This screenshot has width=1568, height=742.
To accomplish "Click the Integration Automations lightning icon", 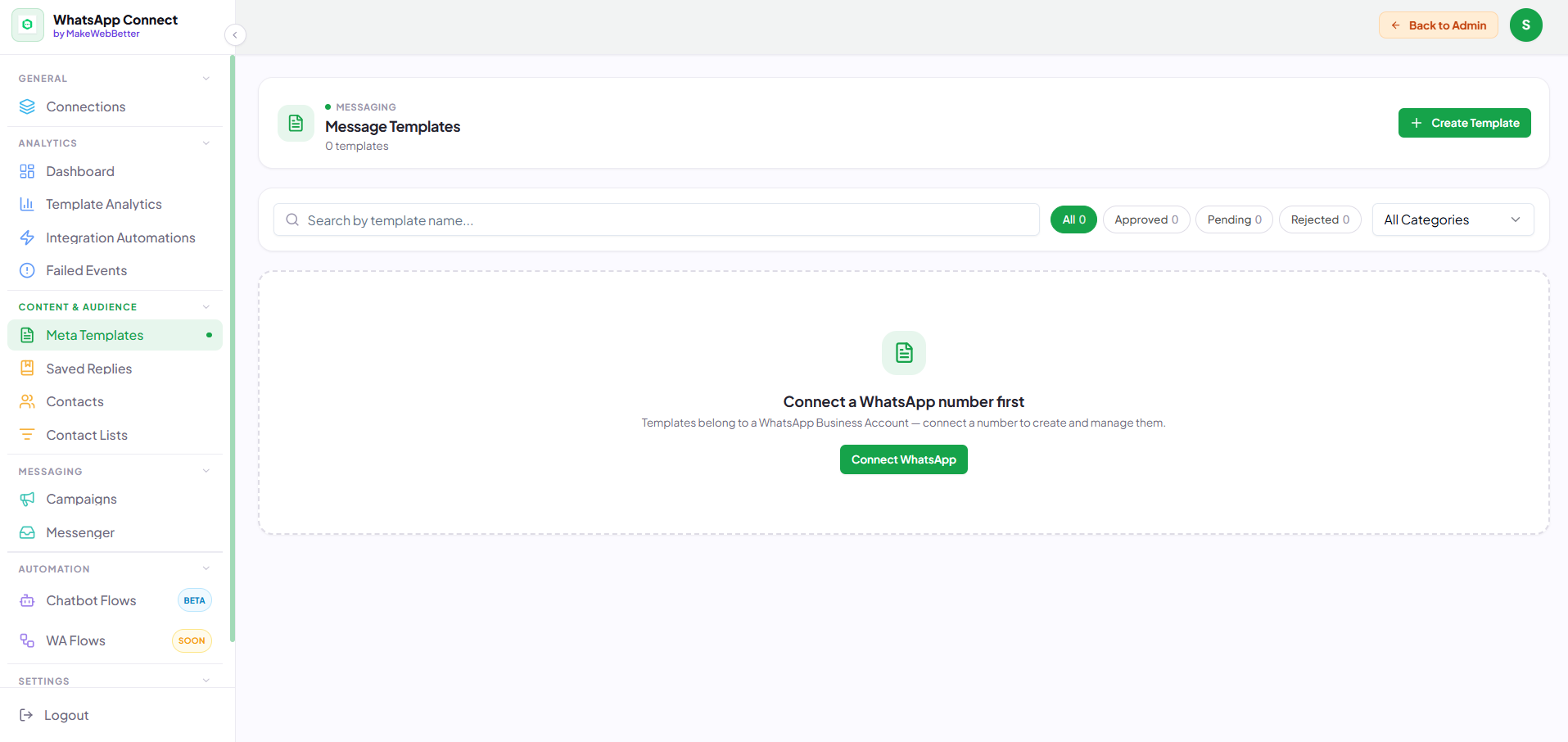I will click(x=27, y=238).
